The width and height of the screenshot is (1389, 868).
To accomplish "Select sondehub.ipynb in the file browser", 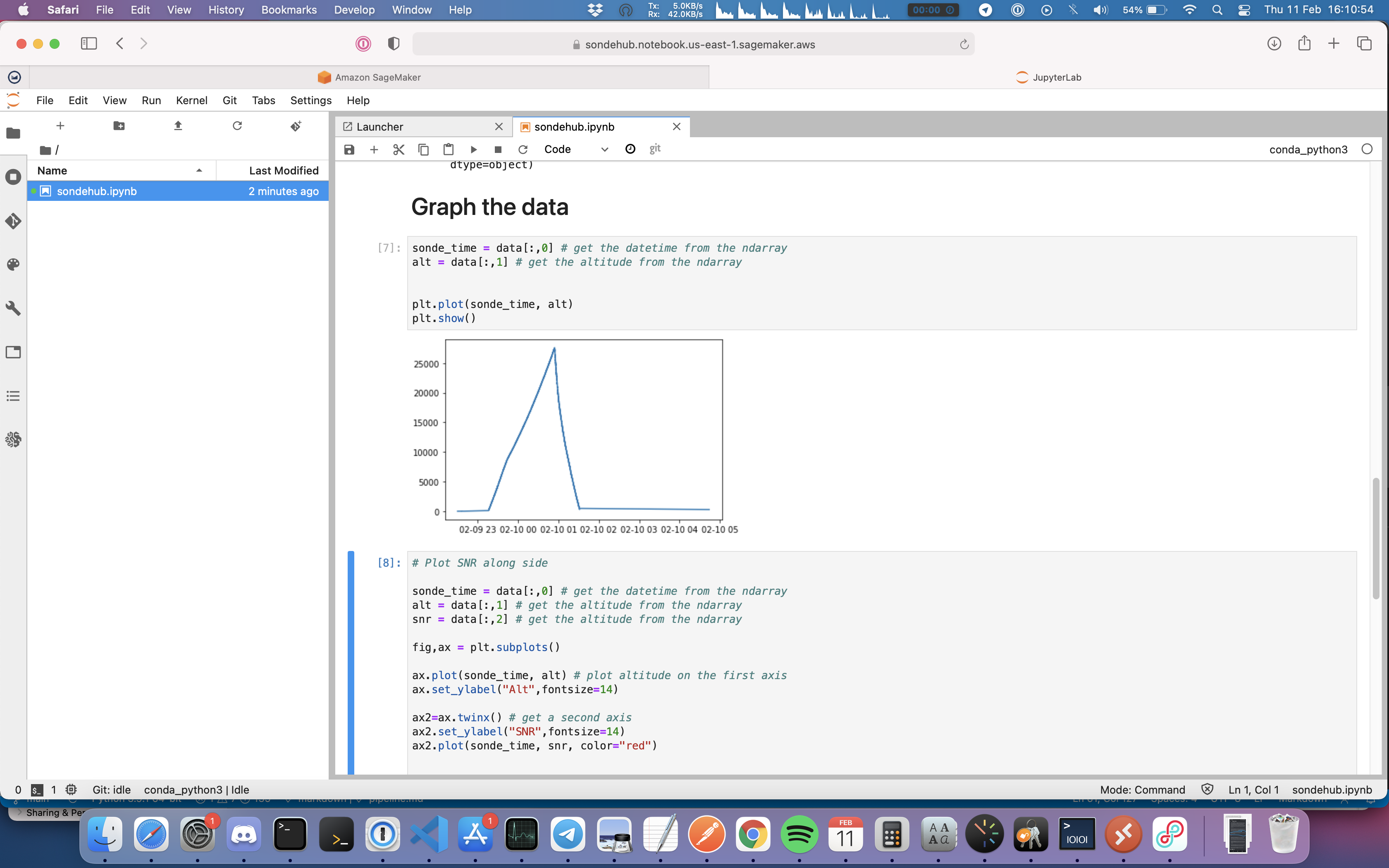I will pos(97,191).
